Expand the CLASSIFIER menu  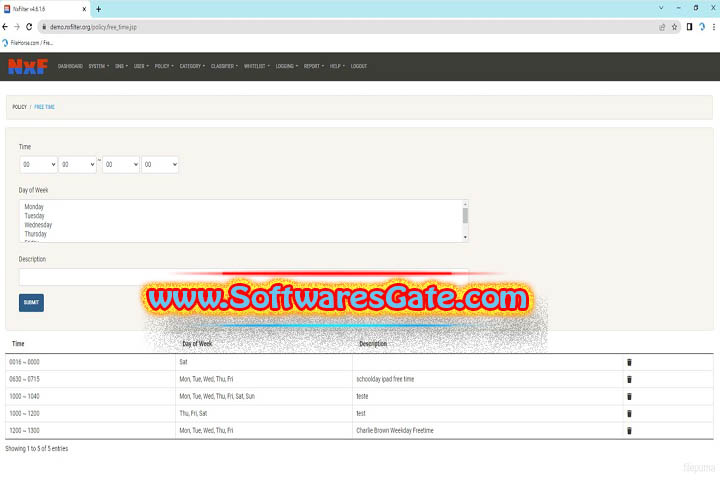[224, 66]
